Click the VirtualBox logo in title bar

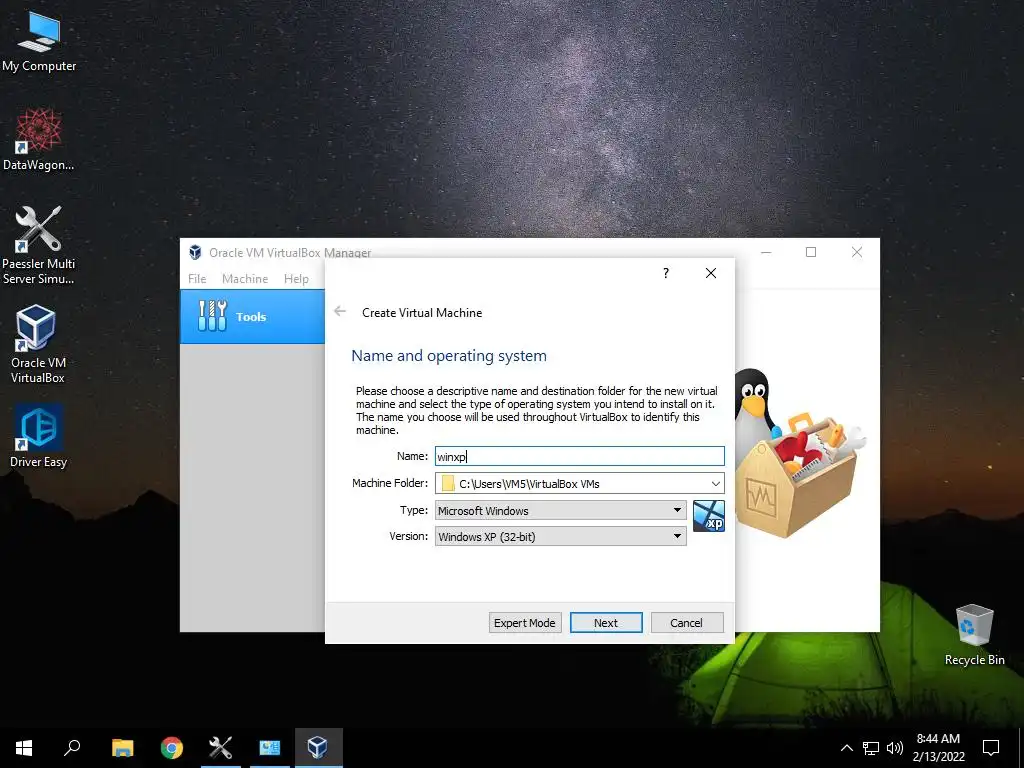[x=195, y=252]
